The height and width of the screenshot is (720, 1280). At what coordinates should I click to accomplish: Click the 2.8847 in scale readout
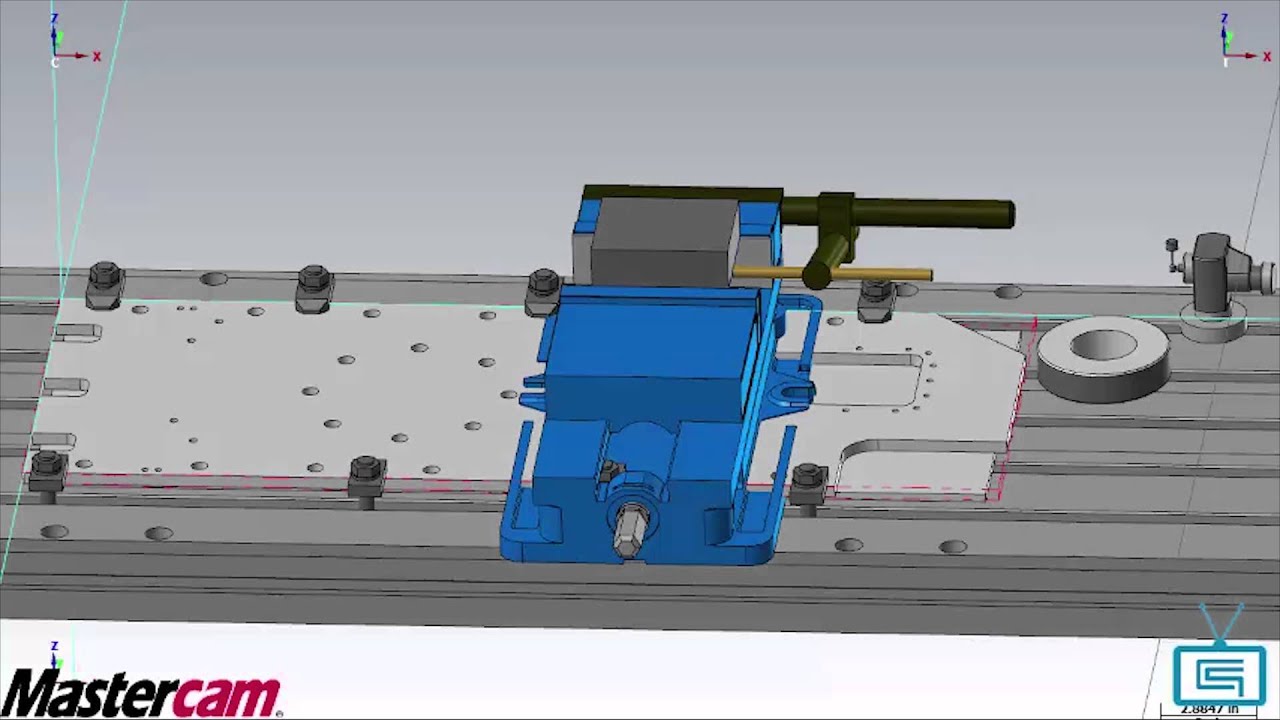[x=1210, y=709]
